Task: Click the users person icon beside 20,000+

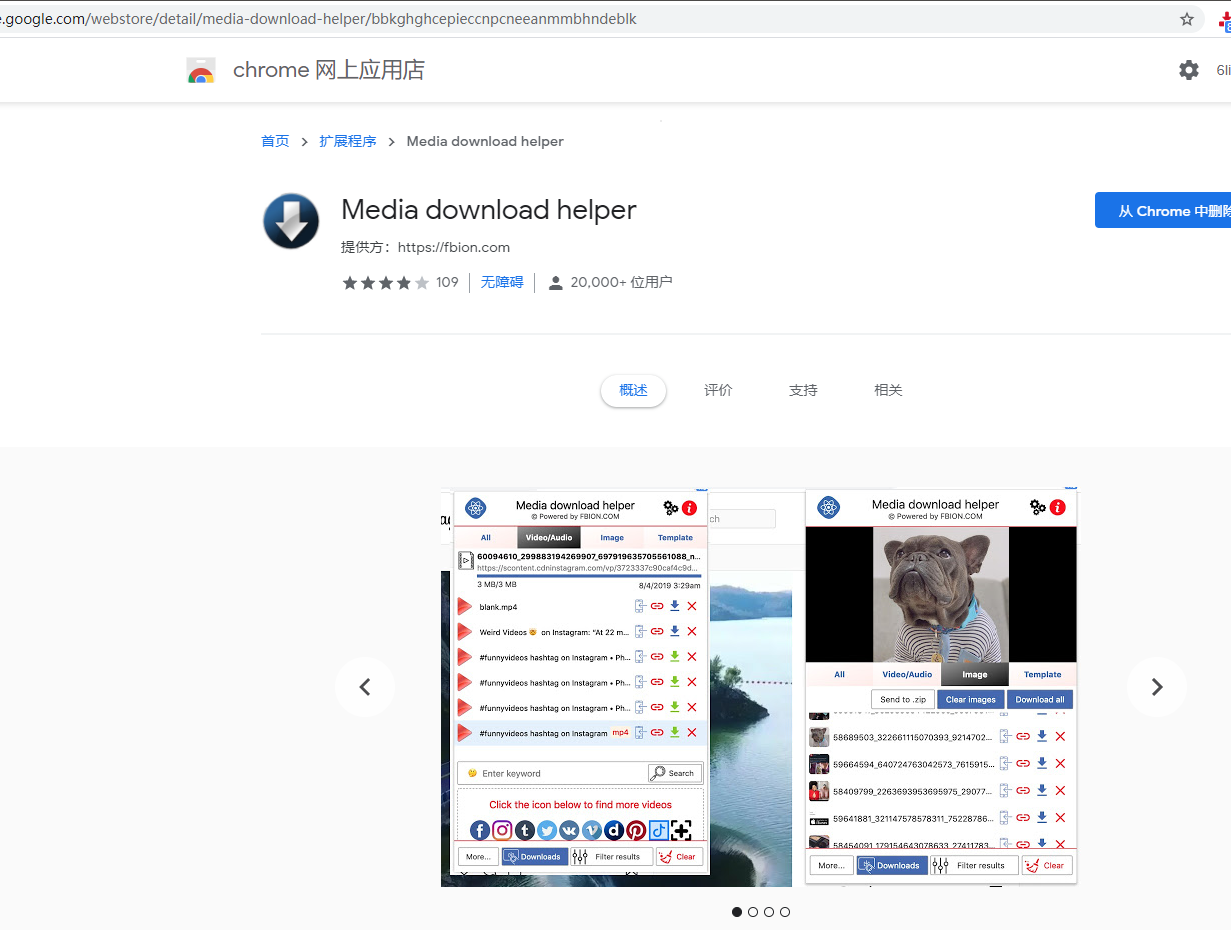Action: coord(555,283)
